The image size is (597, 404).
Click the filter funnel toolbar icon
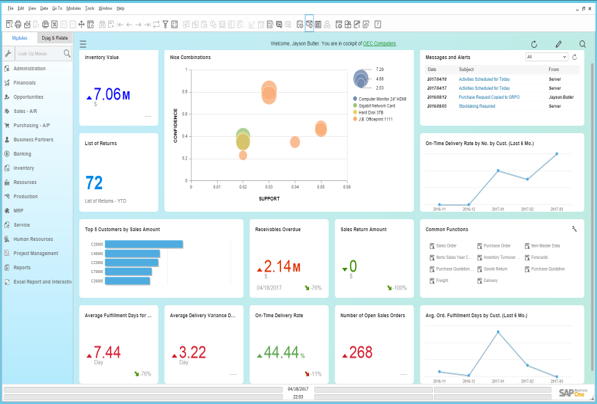pos(165,24)
